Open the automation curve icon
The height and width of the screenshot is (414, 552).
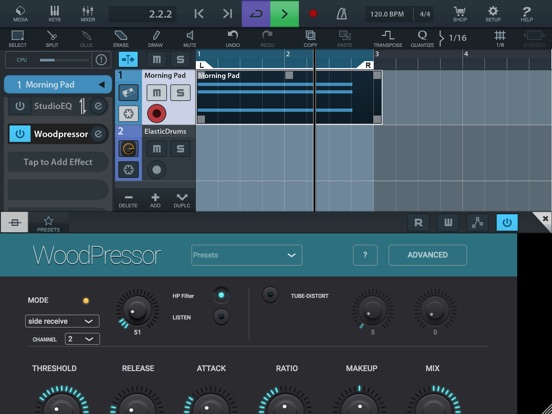click(477, 222)
